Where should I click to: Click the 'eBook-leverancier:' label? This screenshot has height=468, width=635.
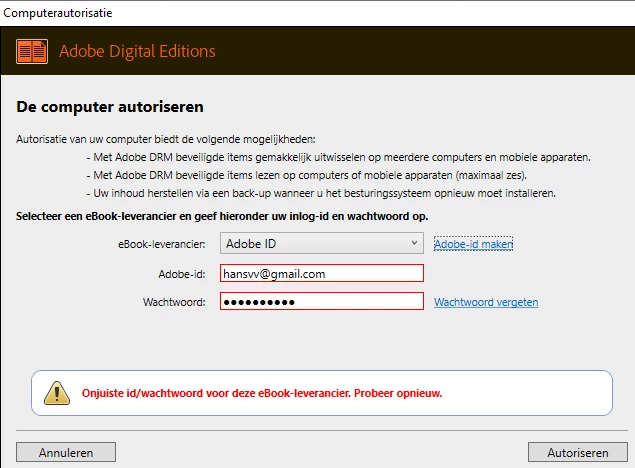tap(162, 245)
